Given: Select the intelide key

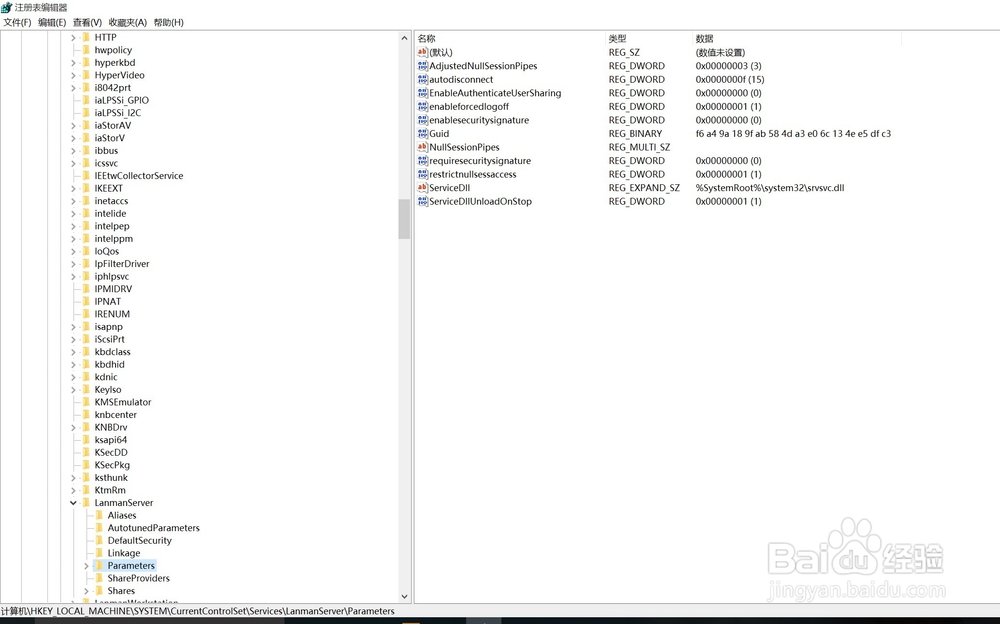Looking at the screenshot, I should (x=110, y=213).
